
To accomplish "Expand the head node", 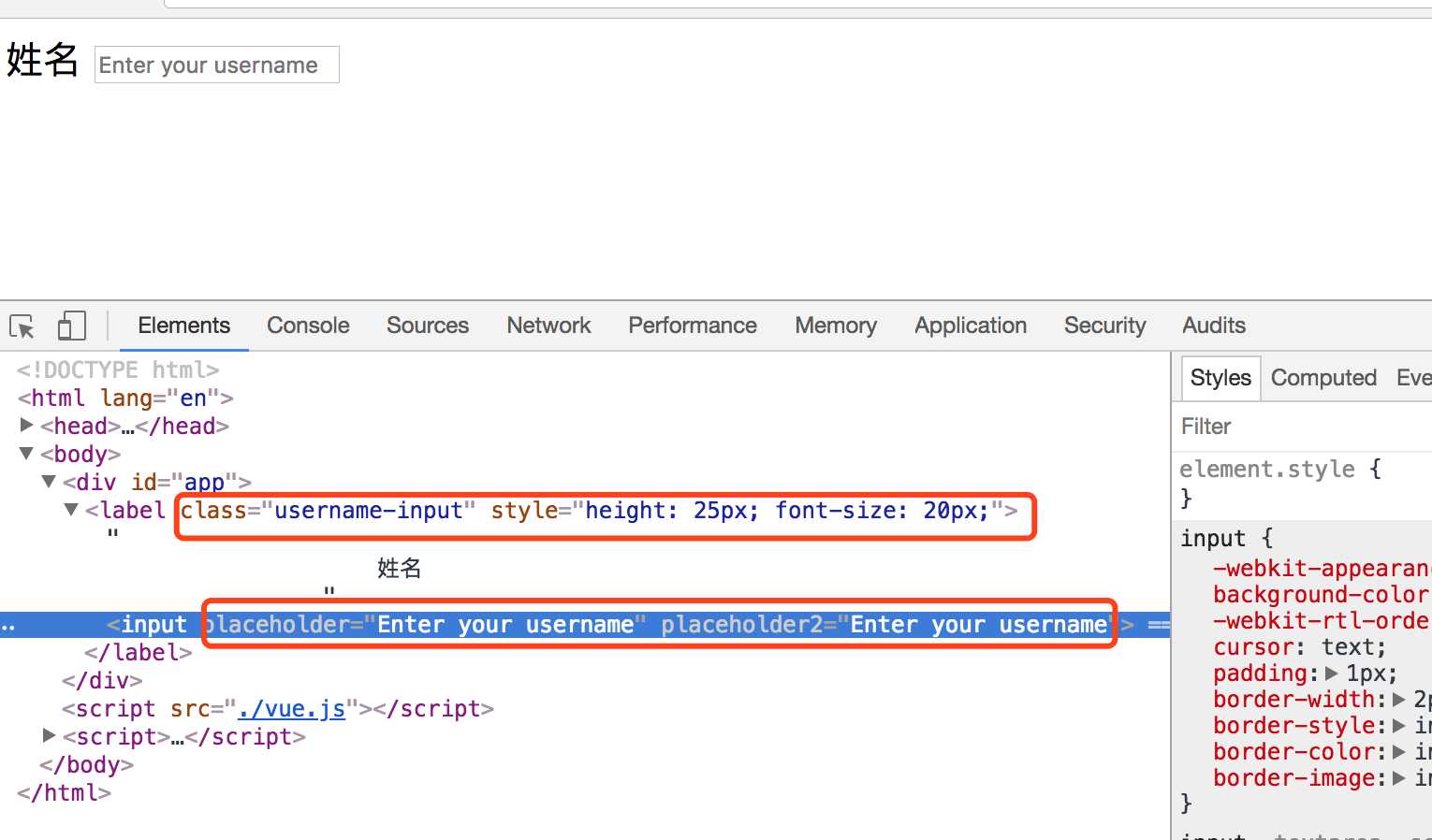I will pyautogui.click(x=27, y=426).
